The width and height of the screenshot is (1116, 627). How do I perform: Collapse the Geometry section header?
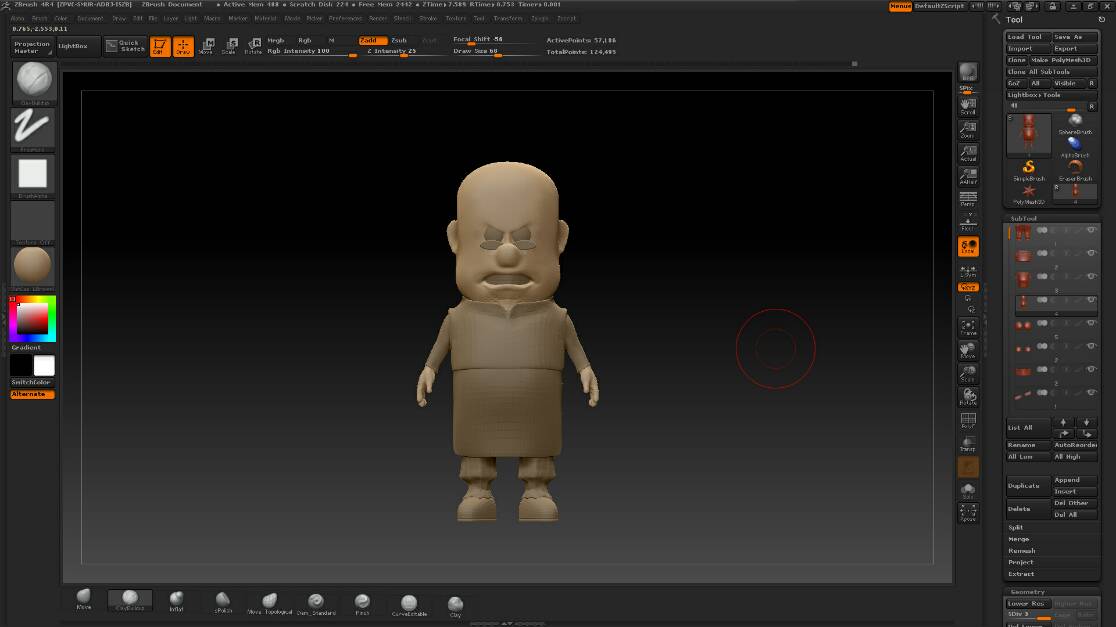coord(1027,592)
